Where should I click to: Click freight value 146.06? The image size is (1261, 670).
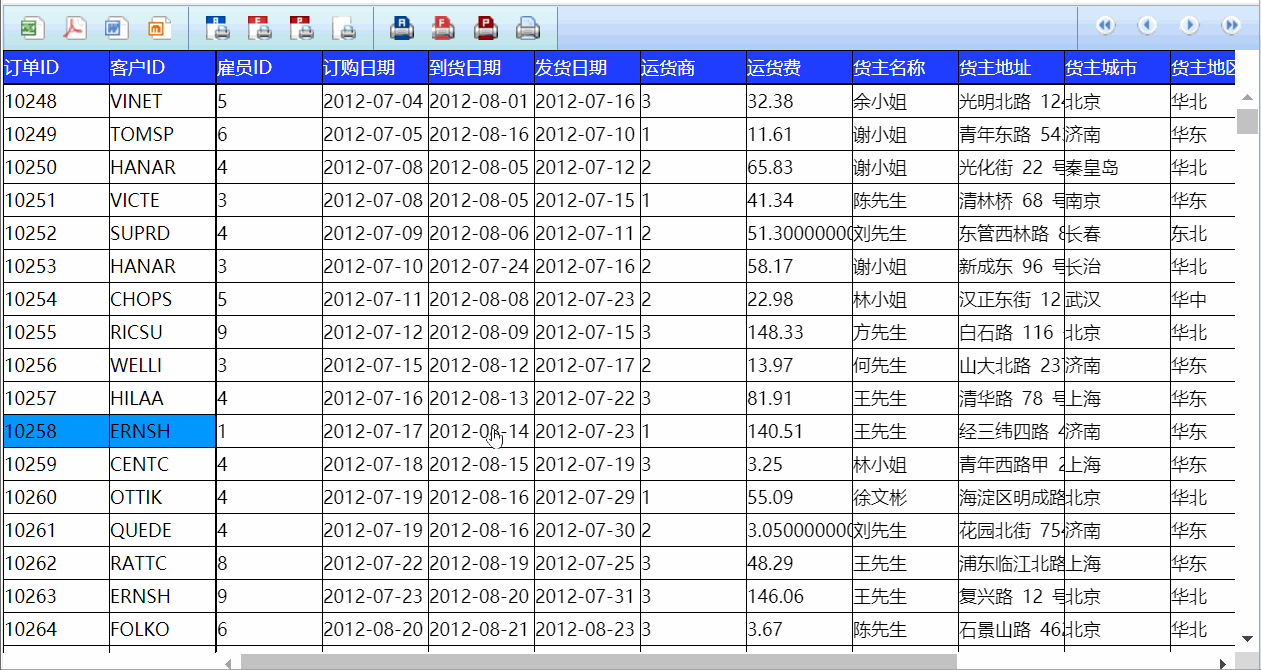pos(799,596)
